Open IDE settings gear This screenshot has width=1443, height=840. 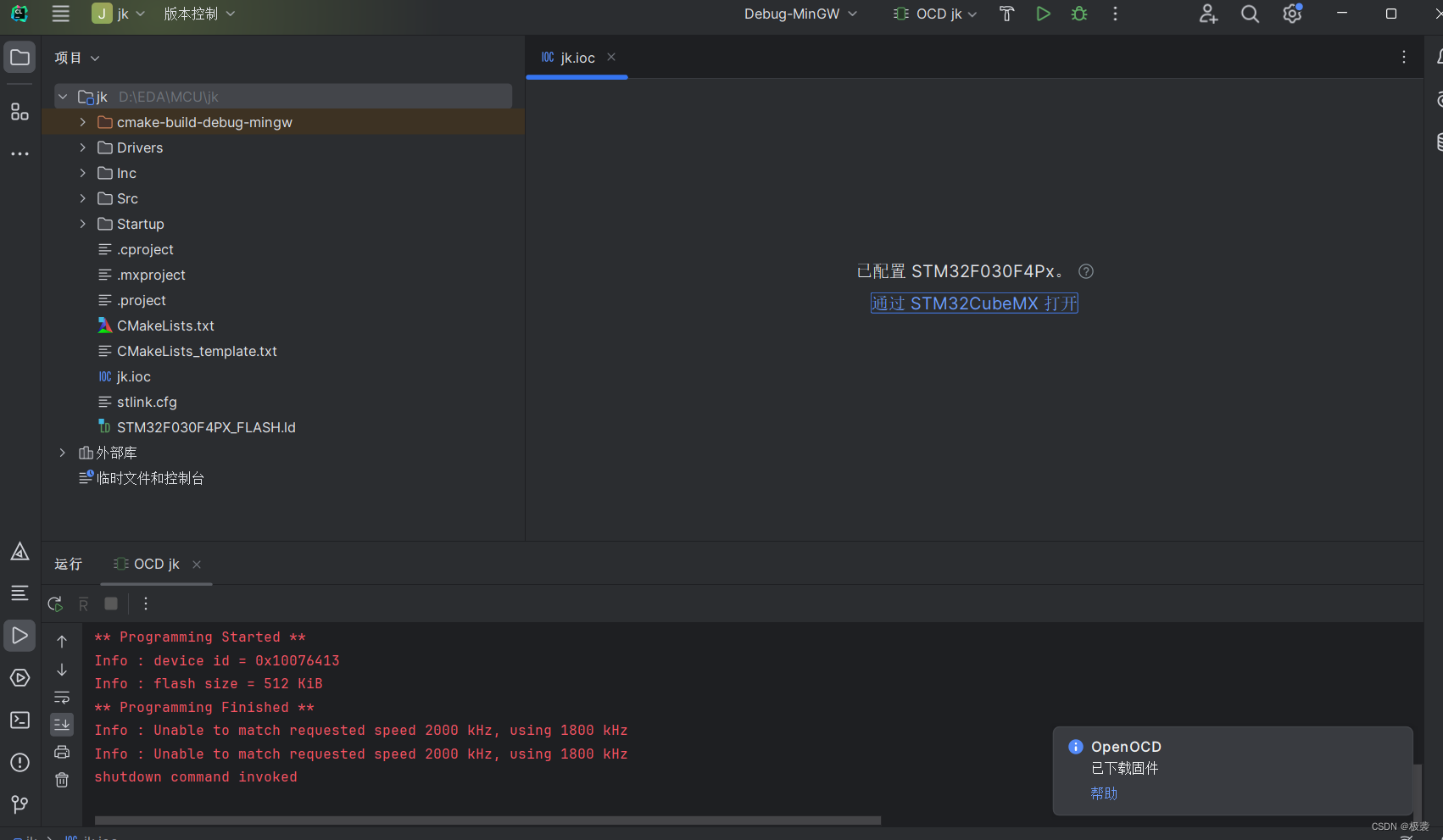point(1292,14)
